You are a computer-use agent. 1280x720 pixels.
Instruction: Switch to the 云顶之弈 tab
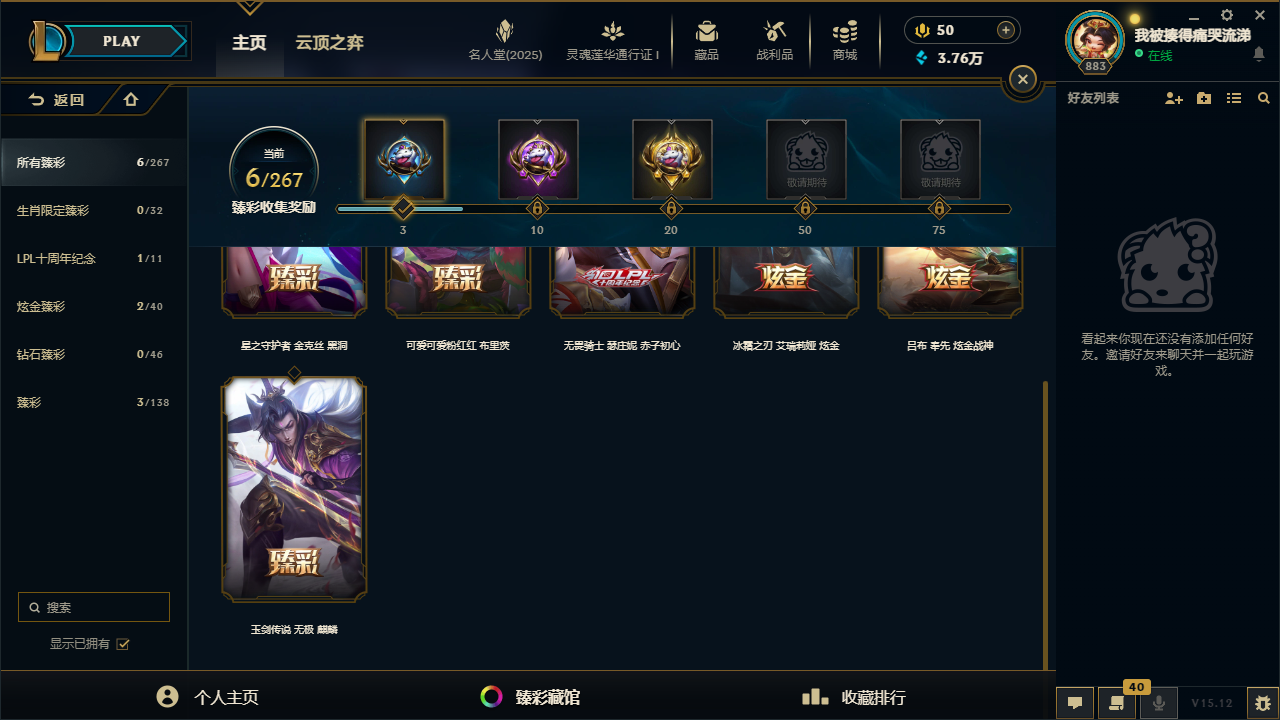click(329, 42)
